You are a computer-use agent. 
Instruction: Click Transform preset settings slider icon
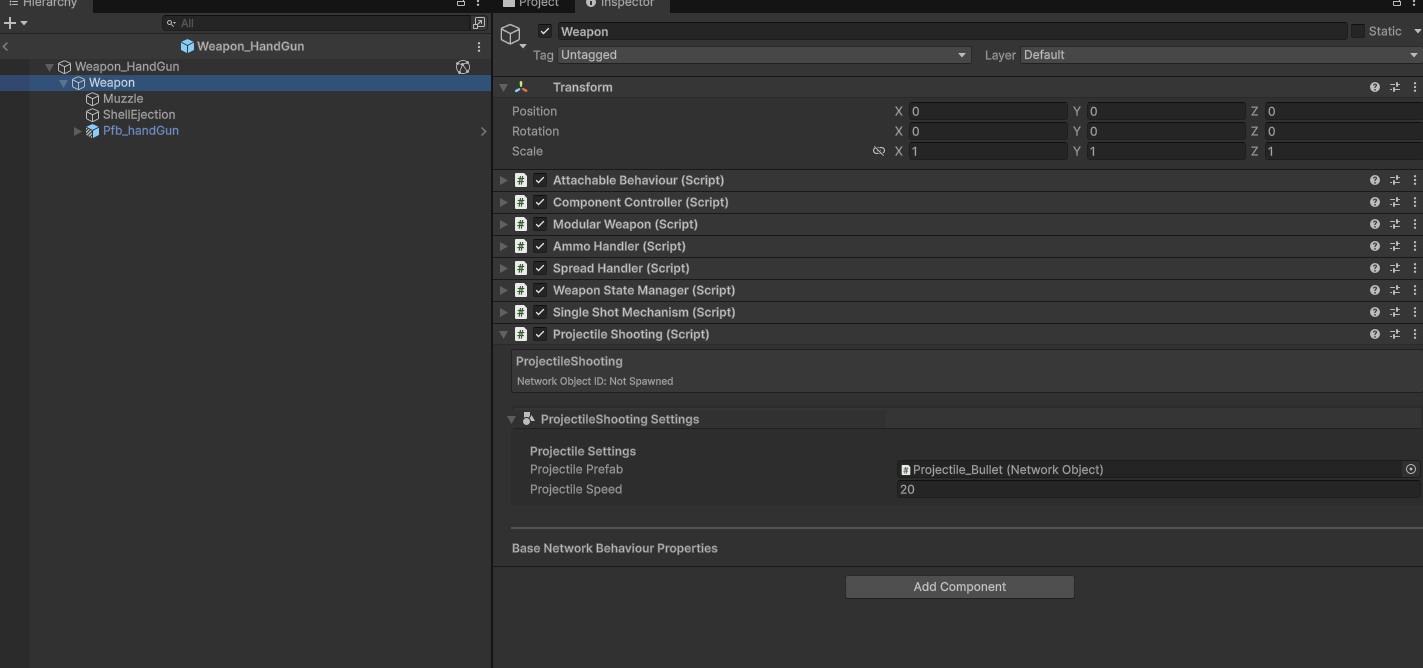(1395, 88)
